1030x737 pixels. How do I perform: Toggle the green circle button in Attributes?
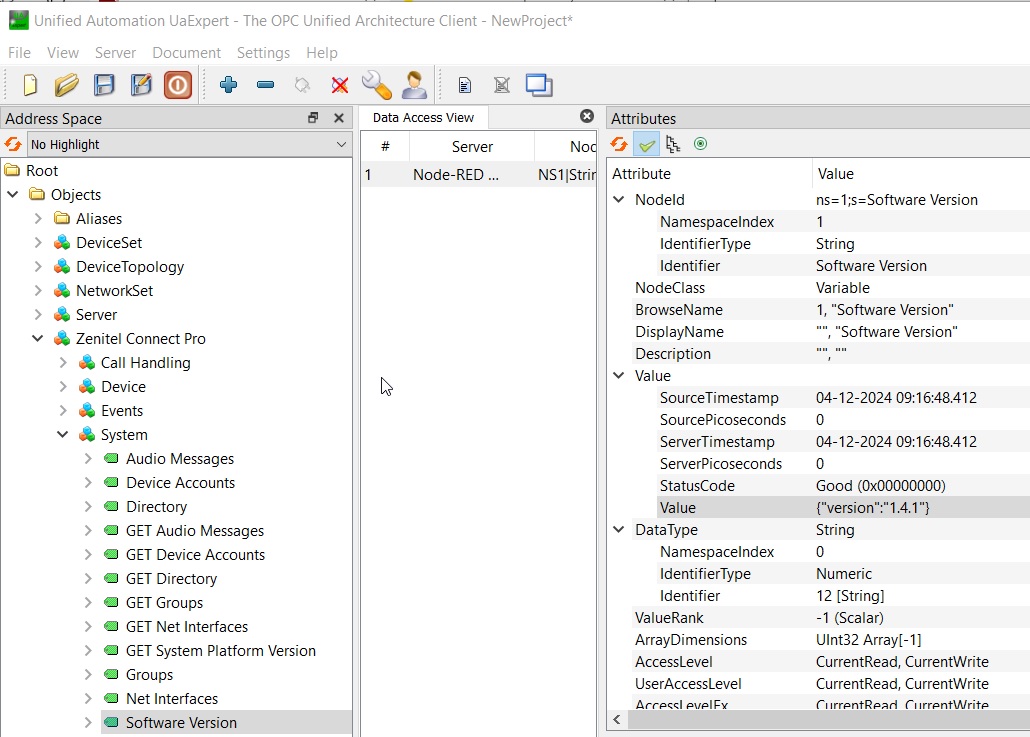coord(700,145)
